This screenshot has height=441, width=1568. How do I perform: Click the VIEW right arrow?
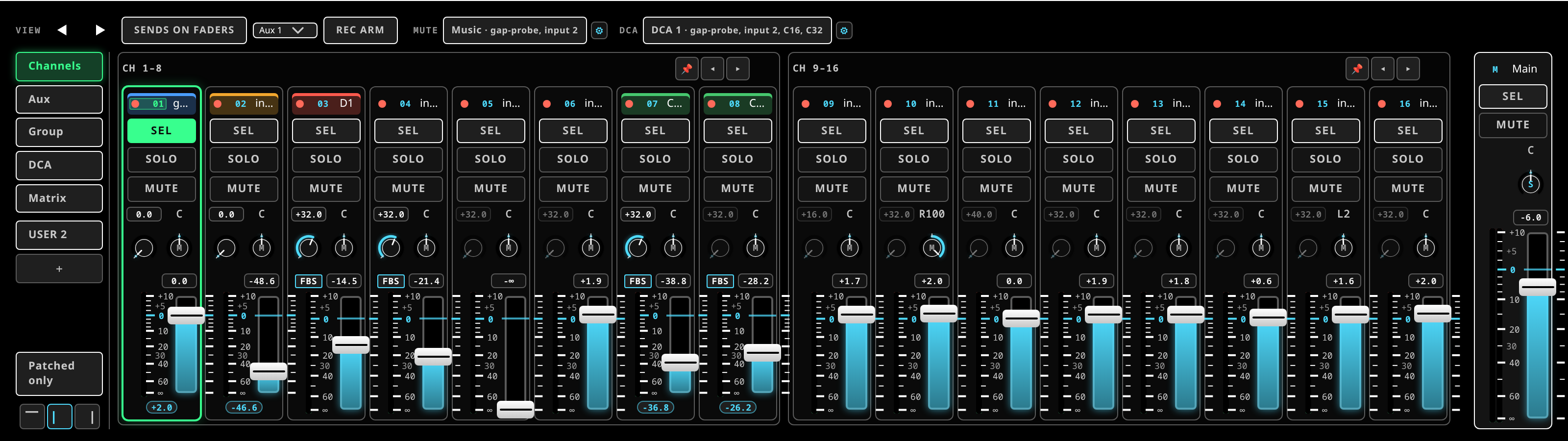pyautogui.click(x=100, y=30)
